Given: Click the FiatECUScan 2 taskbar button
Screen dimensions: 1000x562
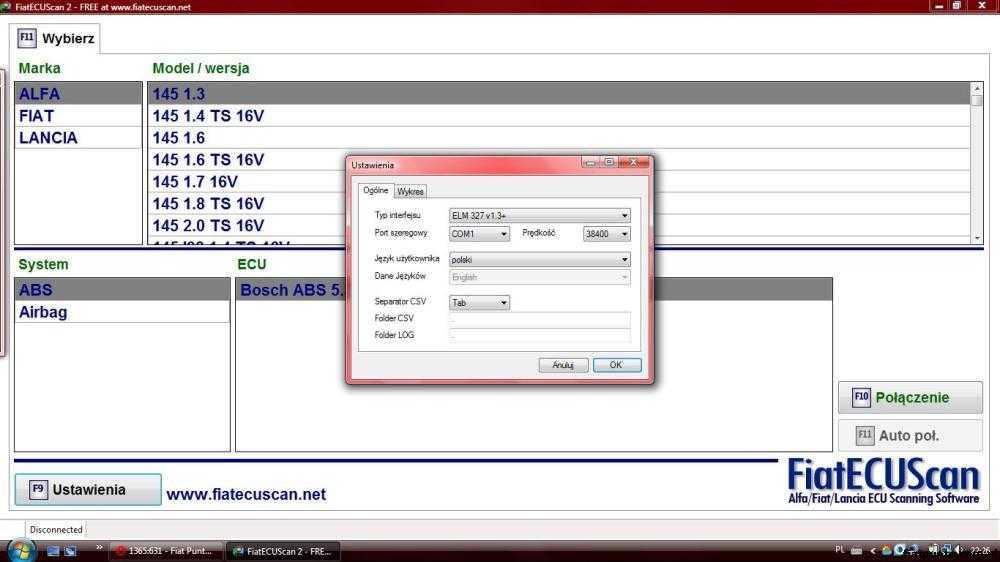Looking at the screenshot, I should [x=283, y=551].
